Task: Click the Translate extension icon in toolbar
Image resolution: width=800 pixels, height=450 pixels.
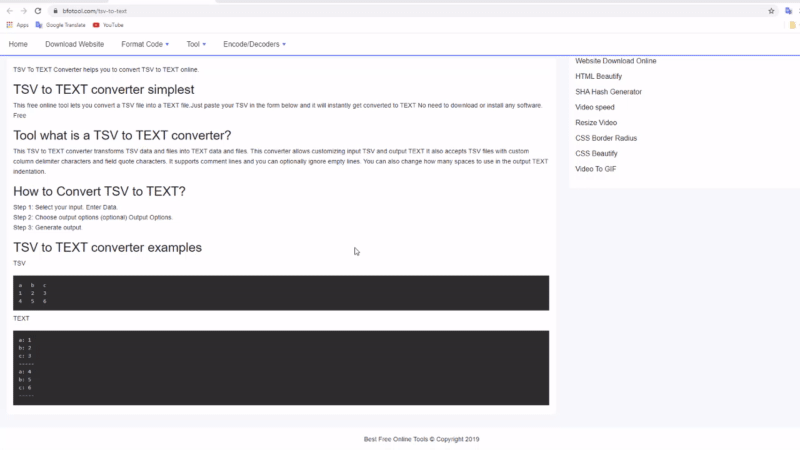Action: click(x=790, y=11)
